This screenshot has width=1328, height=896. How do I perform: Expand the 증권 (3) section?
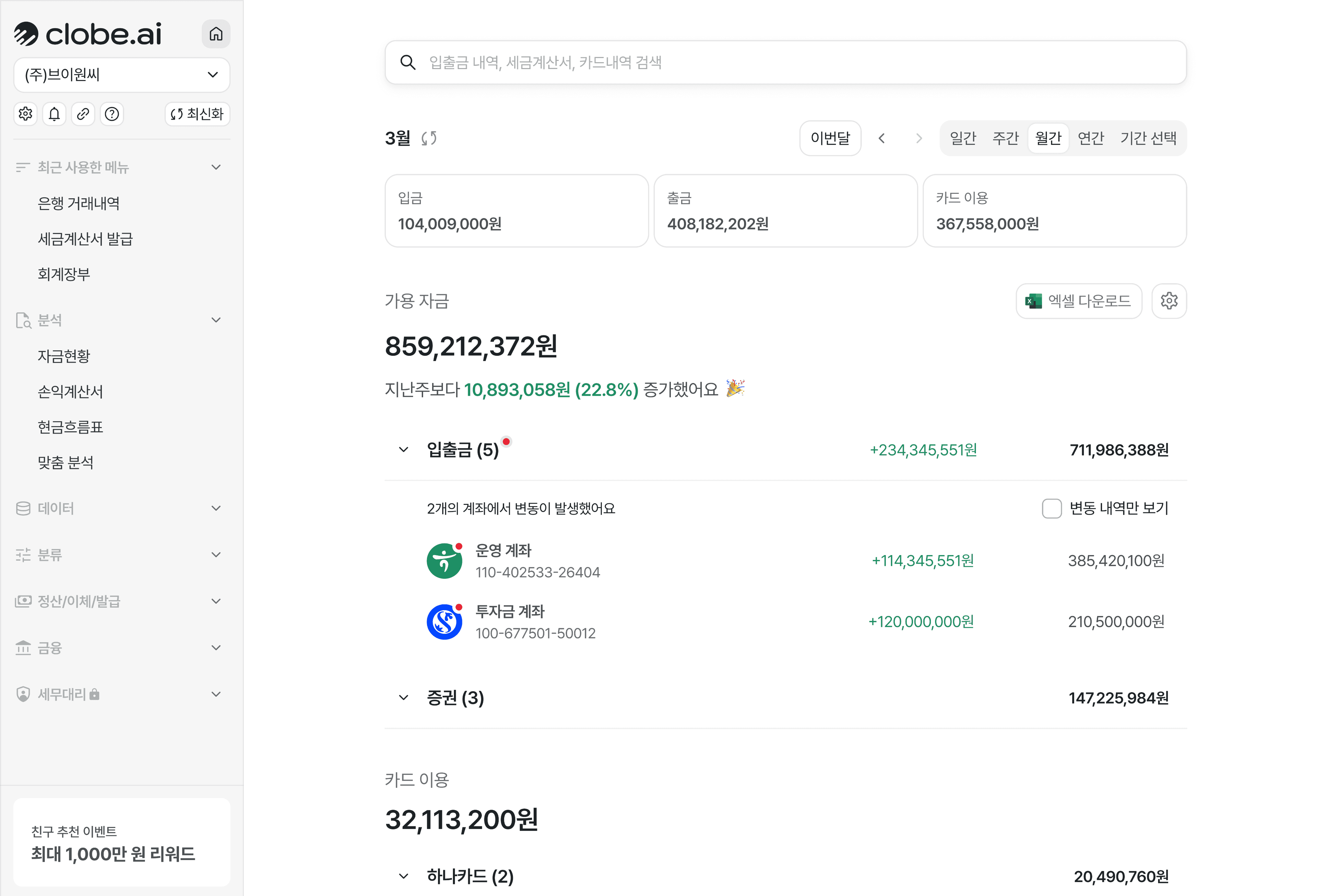403,698
